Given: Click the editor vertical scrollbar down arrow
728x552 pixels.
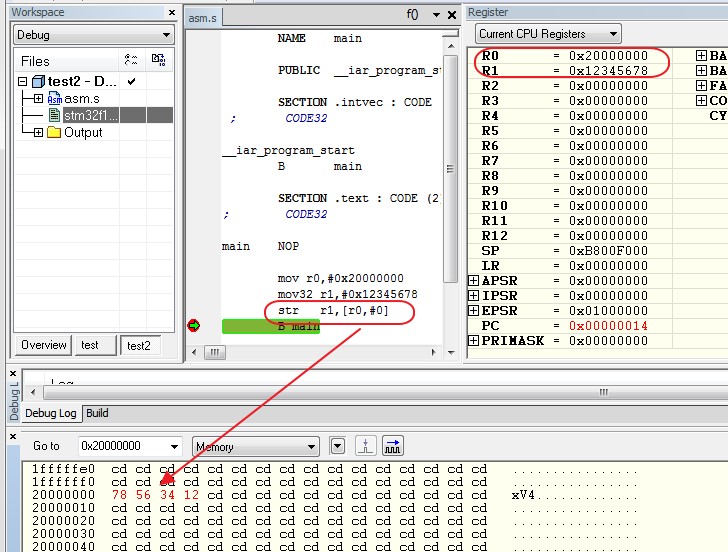Looking at the screenshot, I should tap(451, 352).
